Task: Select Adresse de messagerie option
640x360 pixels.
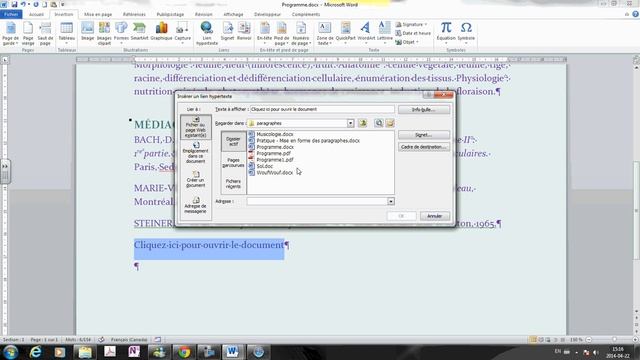Action: coord(196,205)
